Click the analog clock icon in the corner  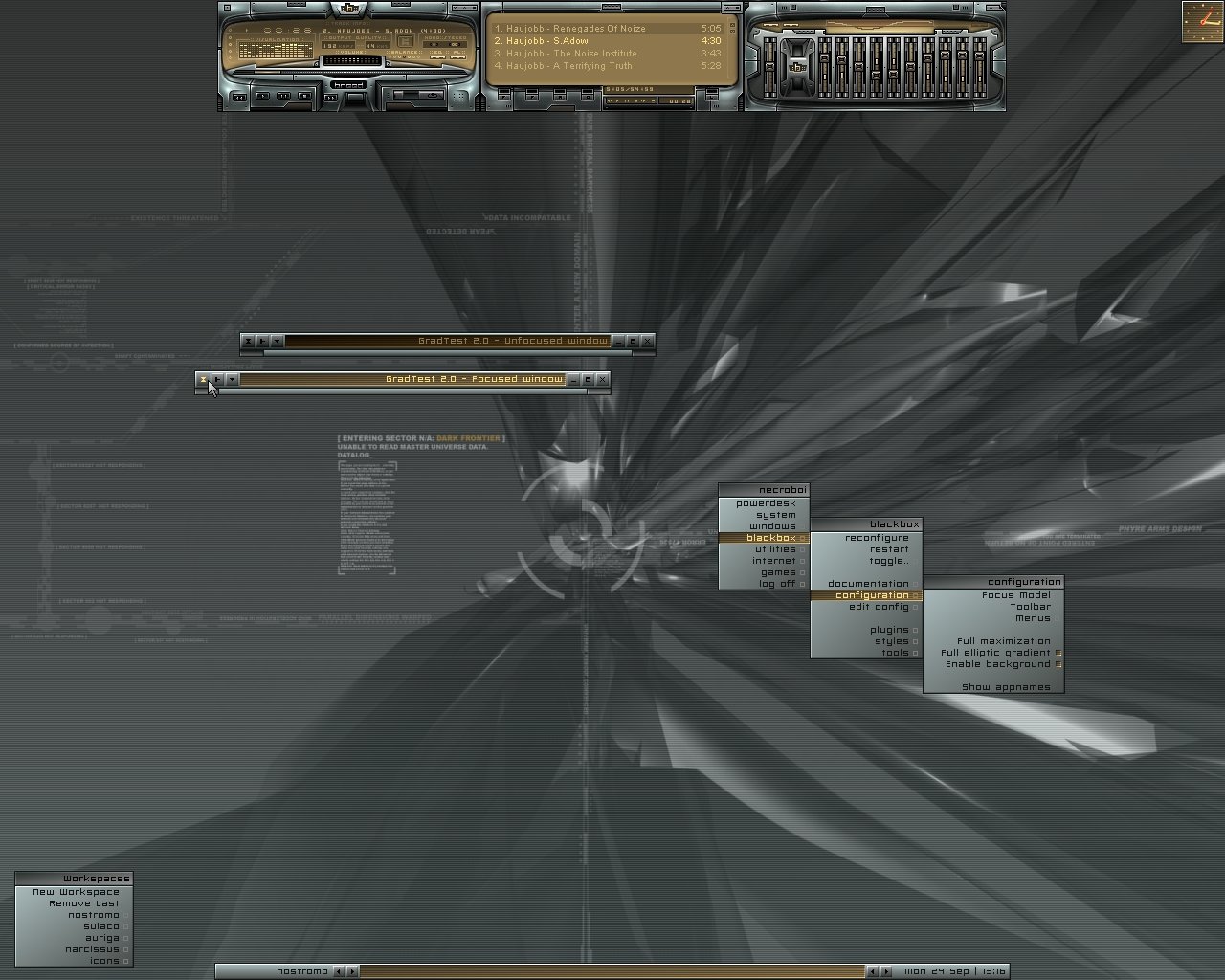pos(1203,22)
